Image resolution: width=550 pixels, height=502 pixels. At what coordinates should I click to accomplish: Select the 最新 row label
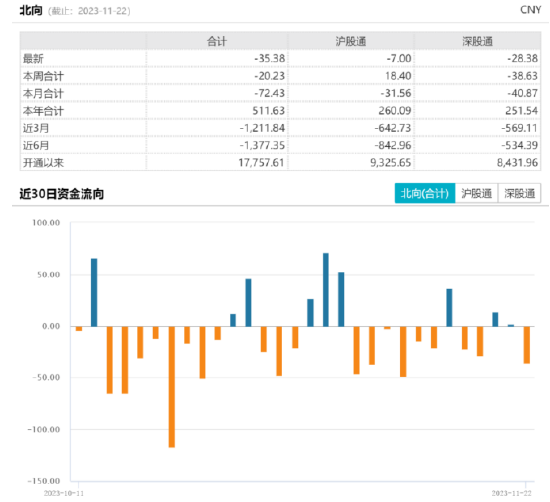point(33,59)
